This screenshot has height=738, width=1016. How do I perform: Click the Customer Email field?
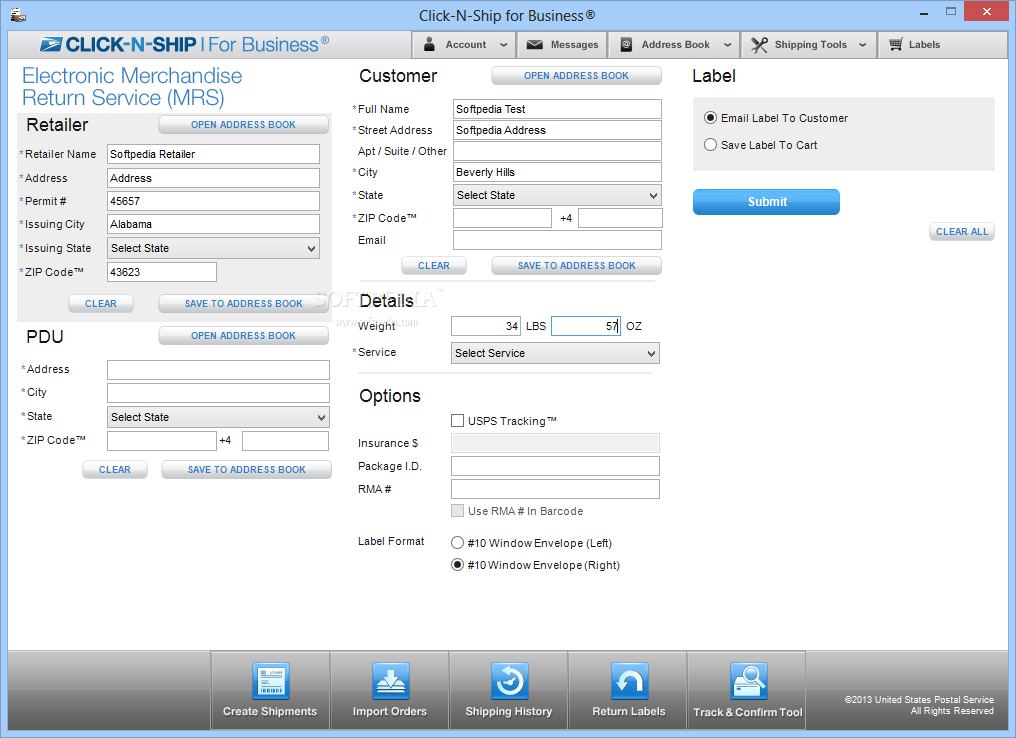(x=557, y=240)
